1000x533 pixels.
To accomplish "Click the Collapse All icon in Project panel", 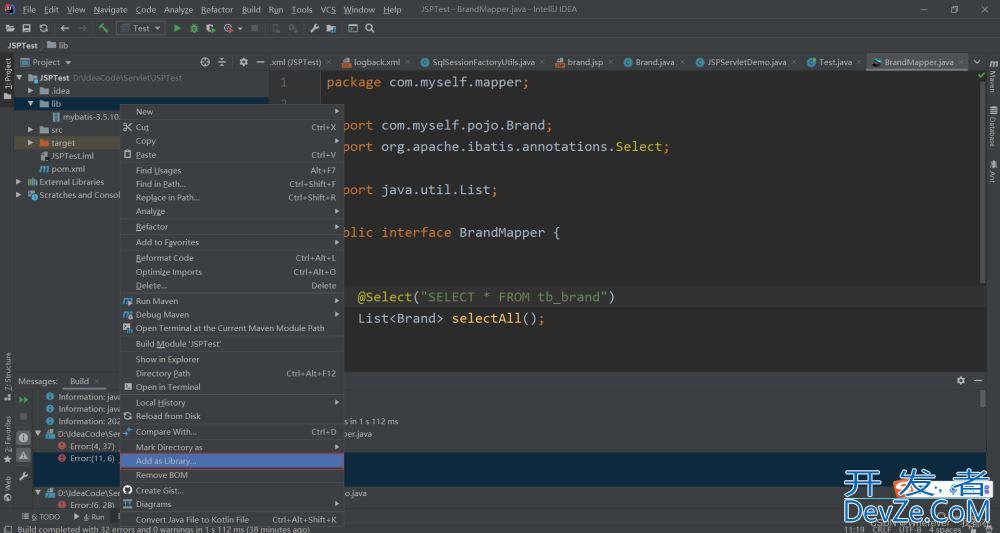I will pos(222,62).
